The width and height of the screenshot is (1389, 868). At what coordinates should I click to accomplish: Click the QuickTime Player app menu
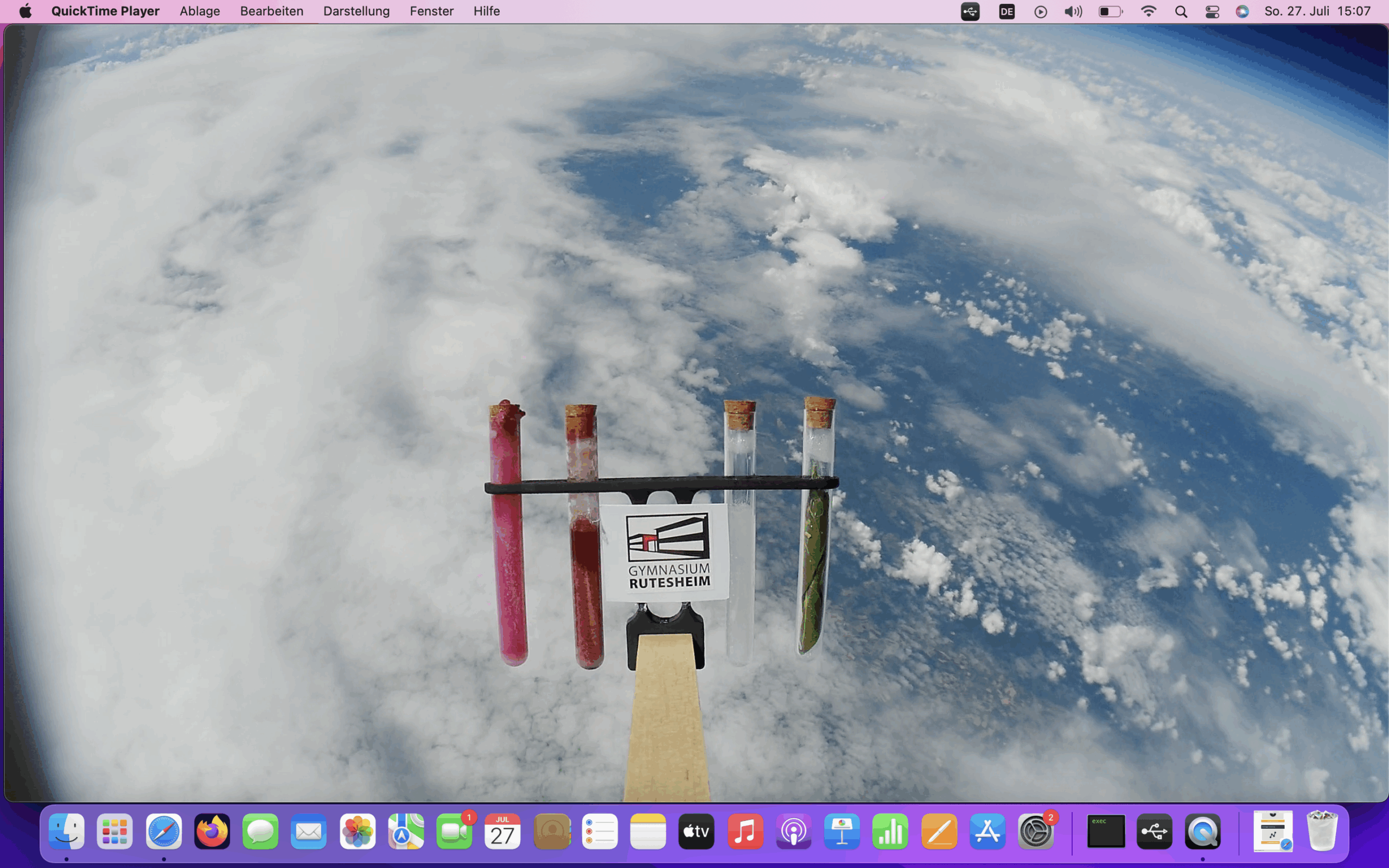(105, 11)
